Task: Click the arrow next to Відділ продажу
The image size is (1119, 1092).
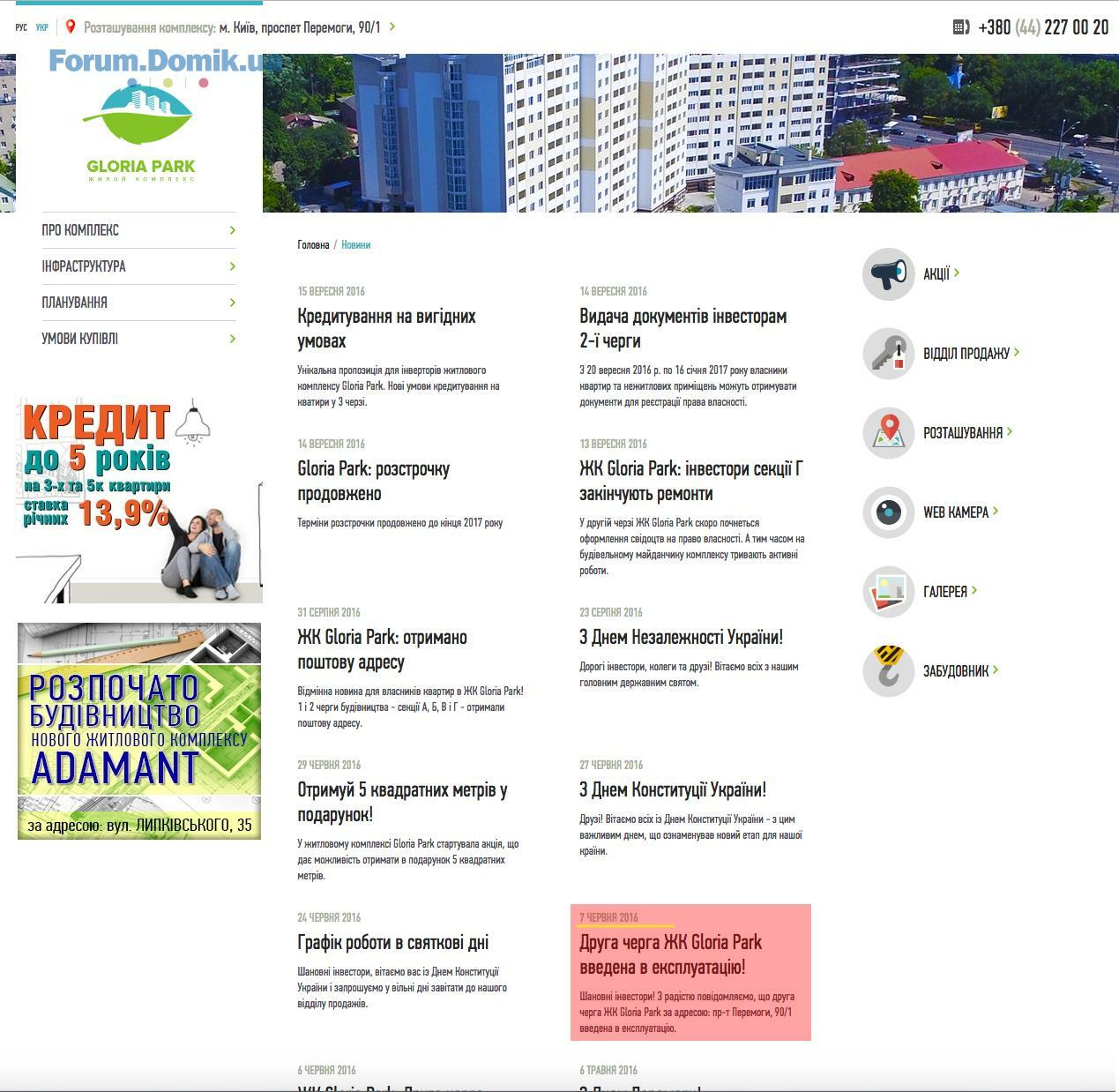Action: [x=1017, y=353]
